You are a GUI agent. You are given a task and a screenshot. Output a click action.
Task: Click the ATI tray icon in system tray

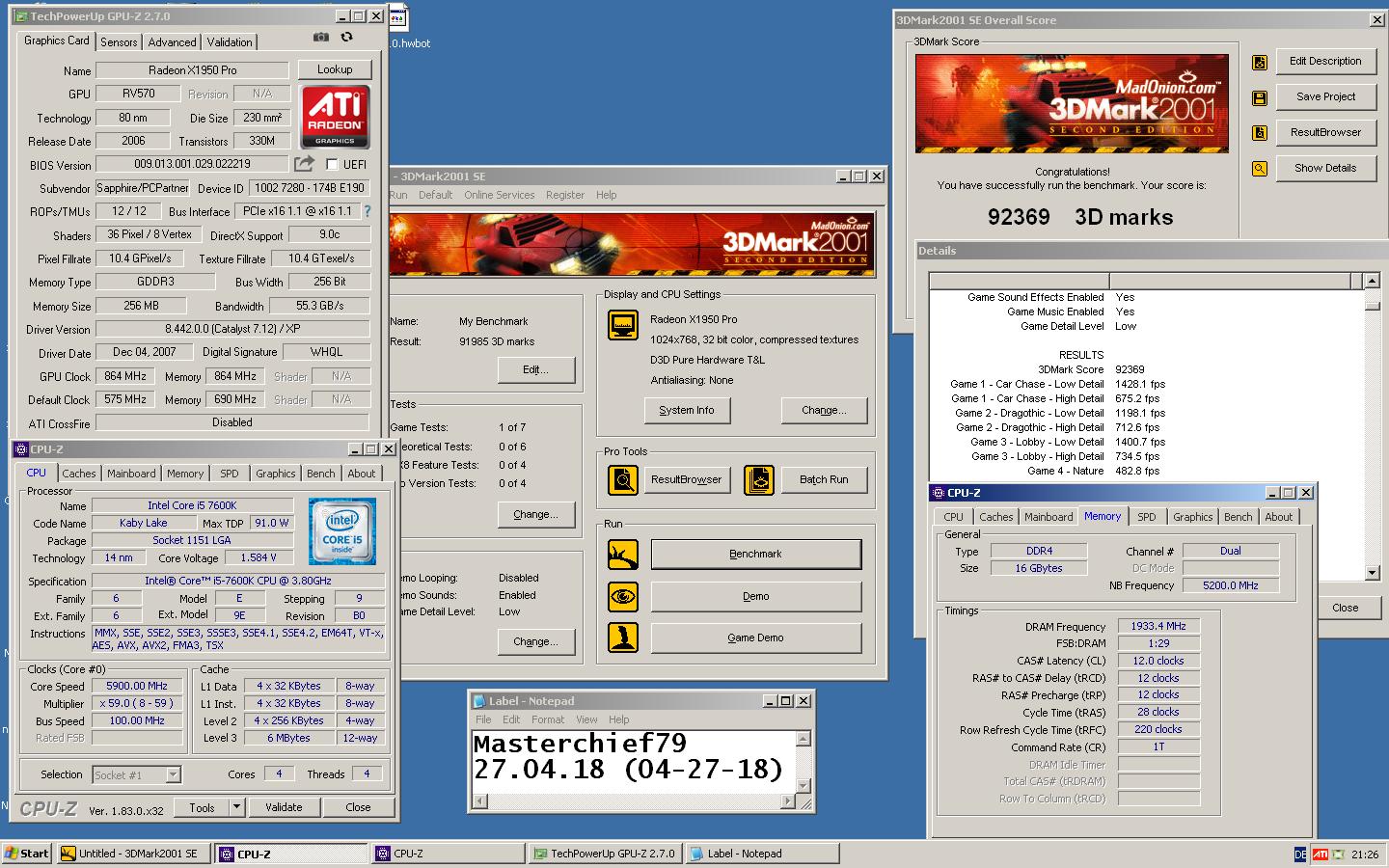coord(1321,854)
